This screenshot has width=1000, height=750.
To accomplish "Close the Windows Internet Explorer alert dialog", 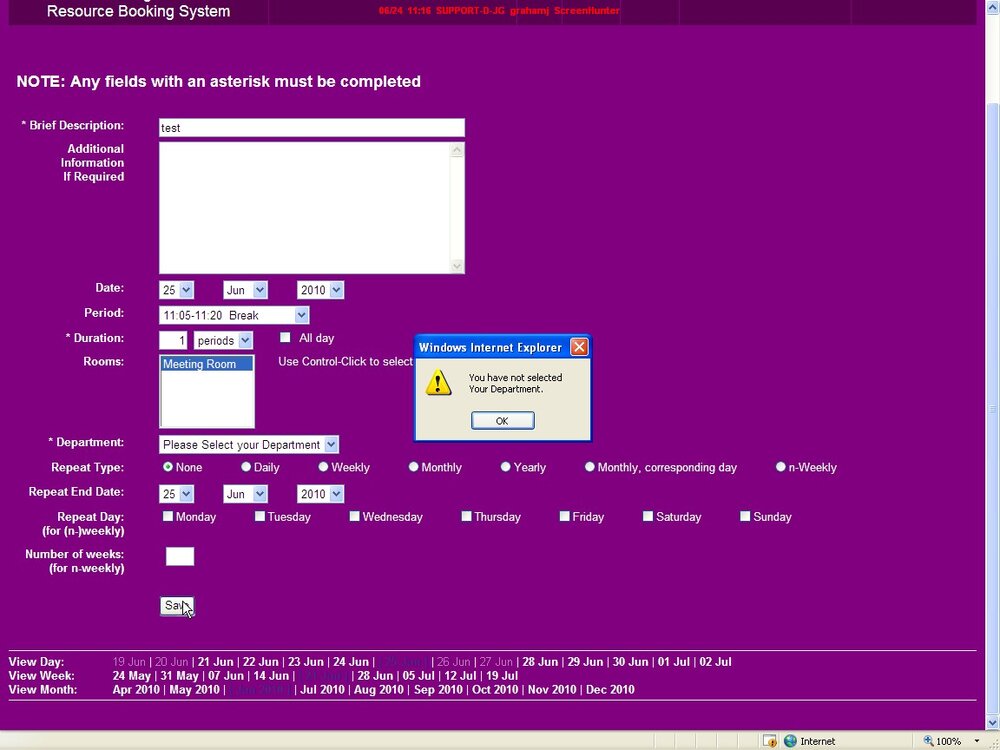I will [x=578, y=347].
